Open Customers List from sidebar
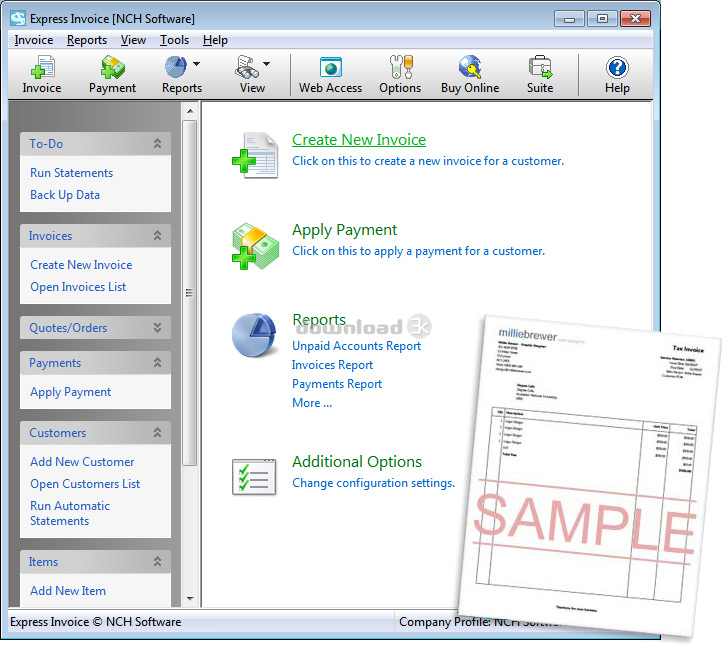 85,484
